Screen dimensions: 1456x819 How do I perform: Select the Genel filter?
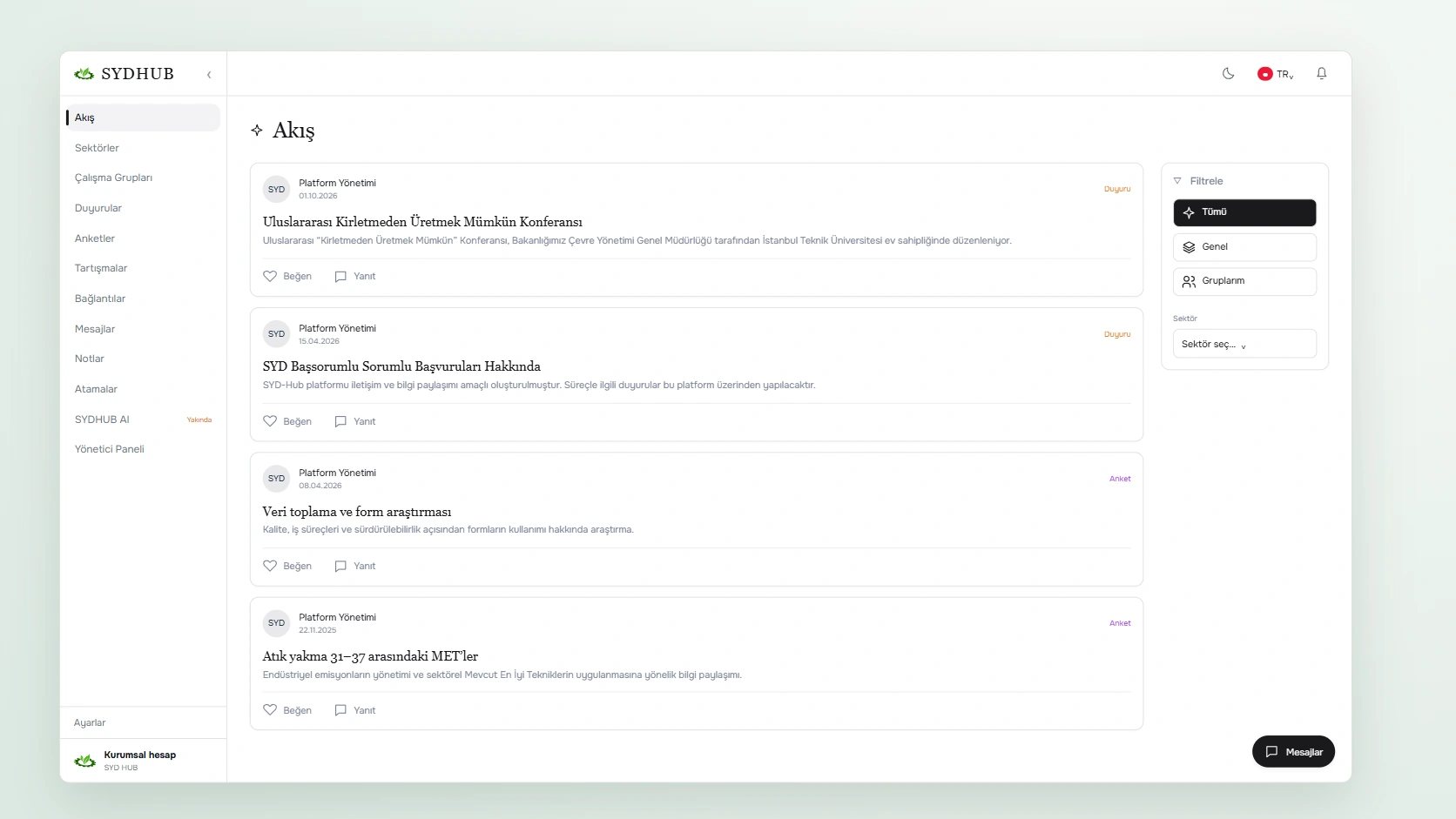coord(1244,247)
